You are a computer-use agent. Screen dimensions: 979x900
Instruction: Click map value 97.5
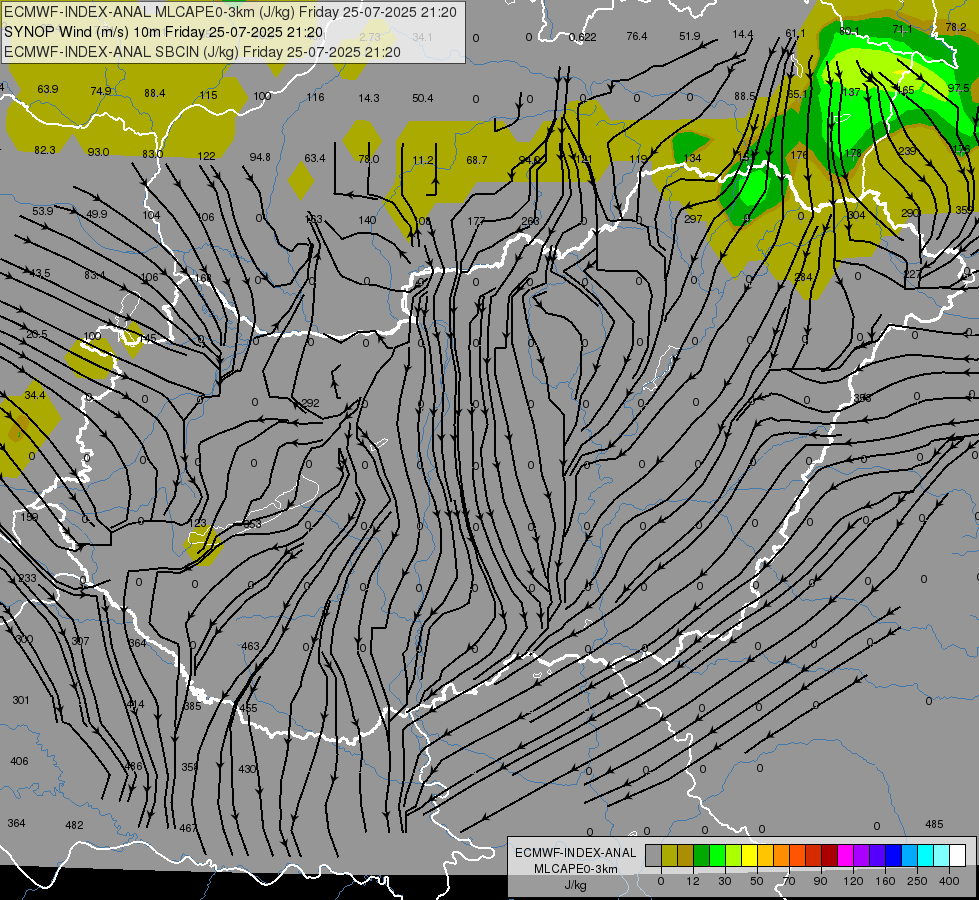[958, 88]
